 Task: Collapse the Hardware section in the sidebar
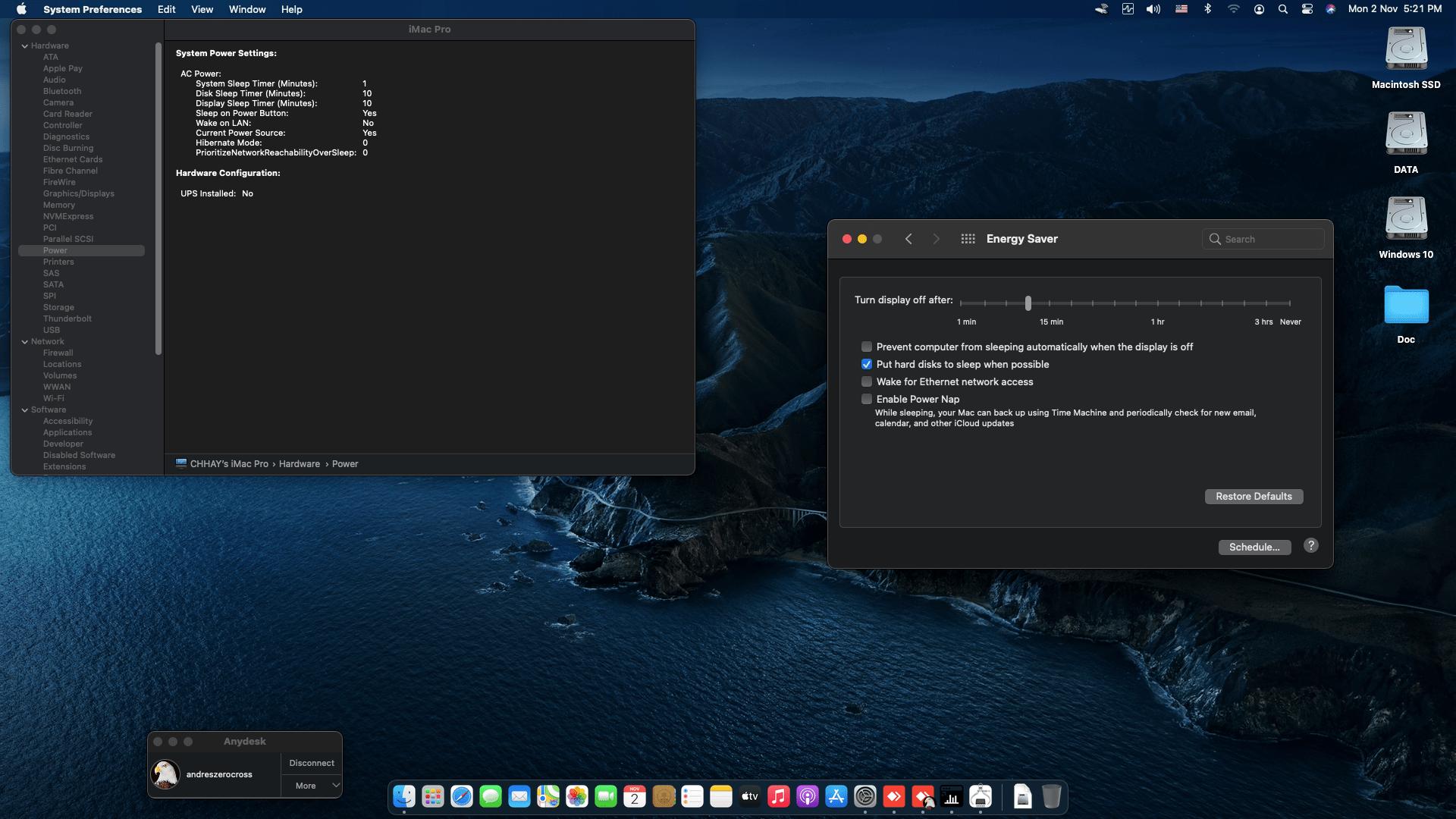[x=25, y=45]
